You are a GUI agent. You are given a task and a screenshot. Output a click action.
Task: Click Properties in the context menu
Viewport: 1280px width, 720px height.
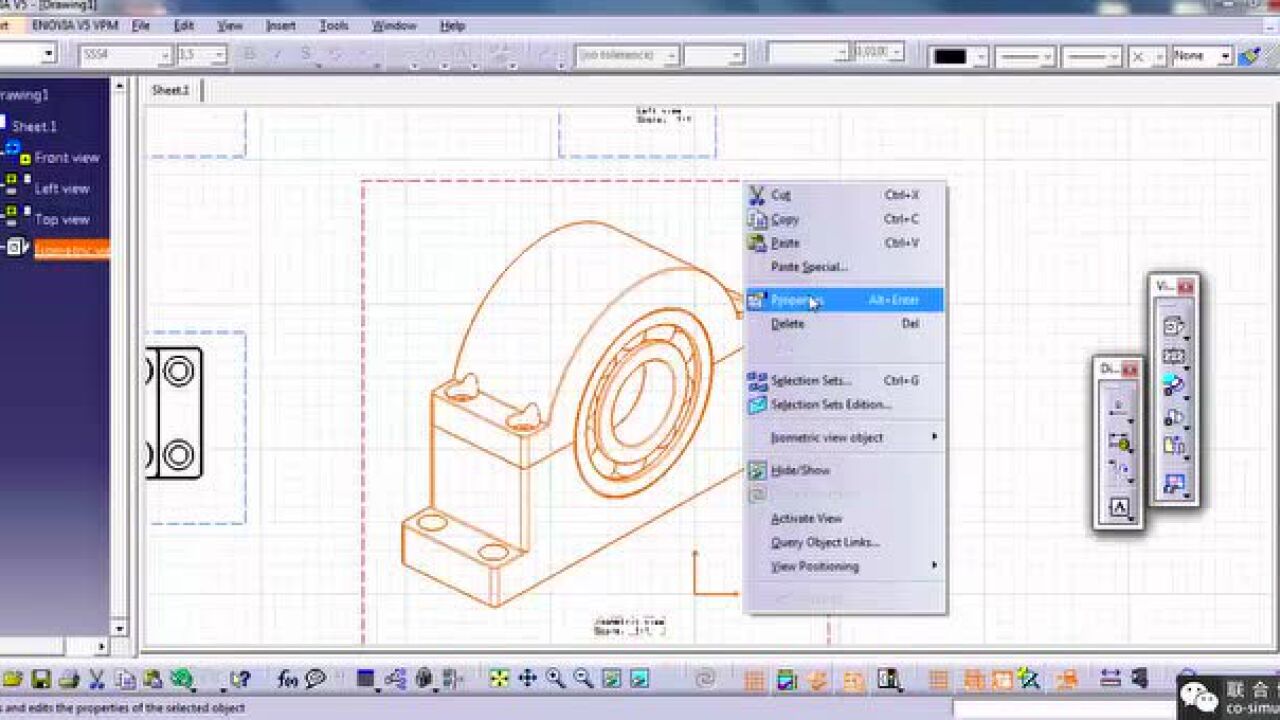pyautogui.click(x=798, y=299)
